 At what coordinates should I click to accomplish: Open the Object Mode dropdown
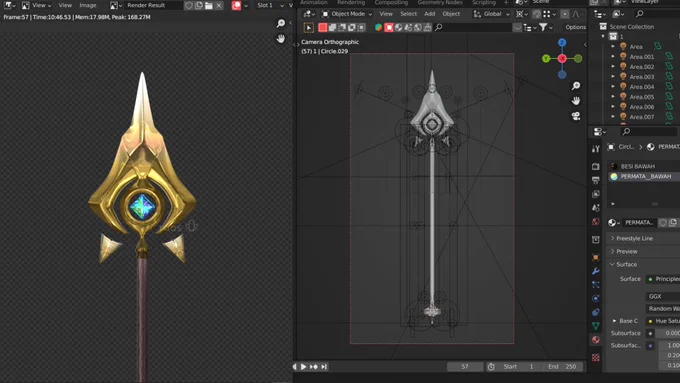pos(347,14)
